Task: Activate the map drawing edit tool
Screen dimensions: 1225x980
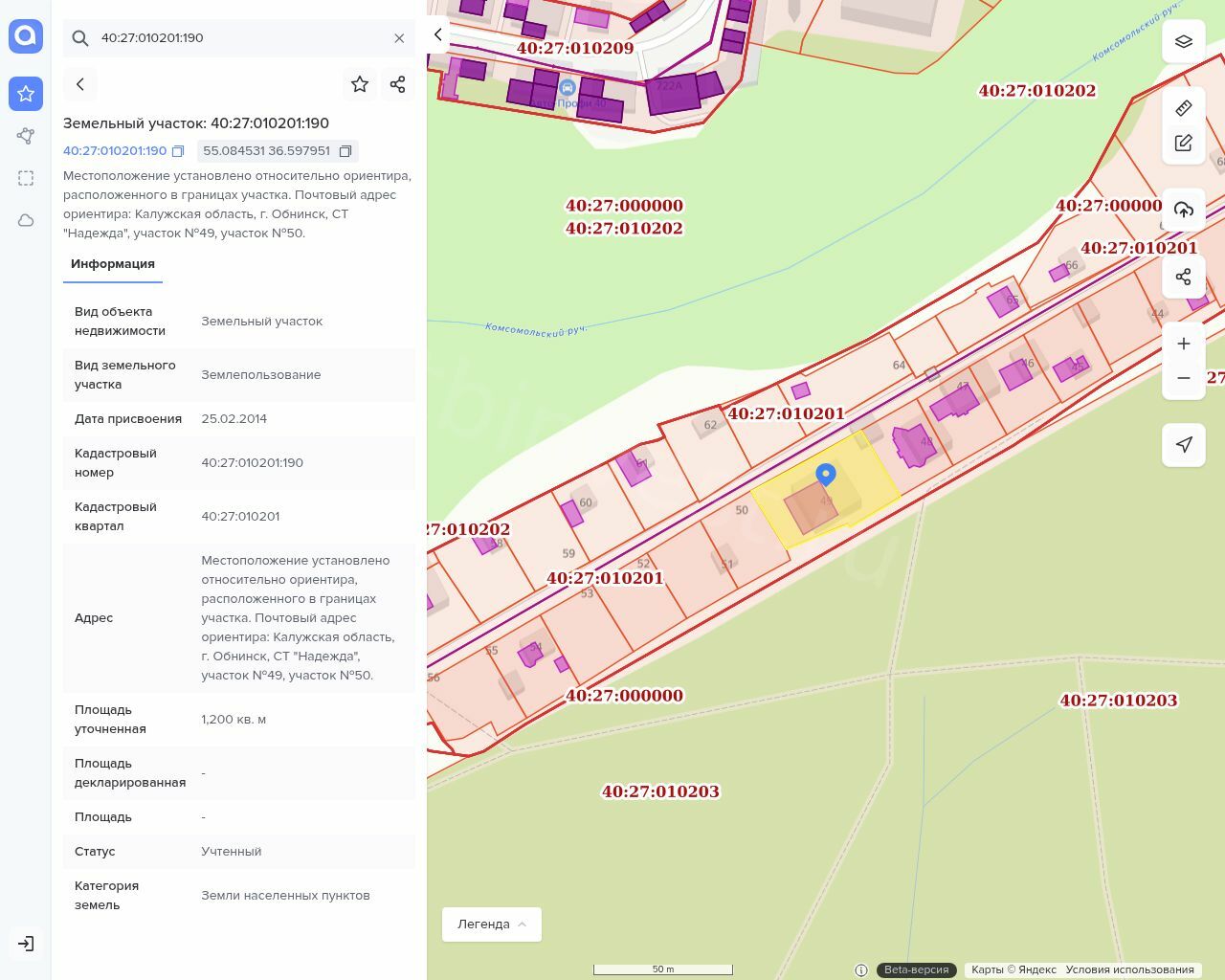Action: point(1183,143)
